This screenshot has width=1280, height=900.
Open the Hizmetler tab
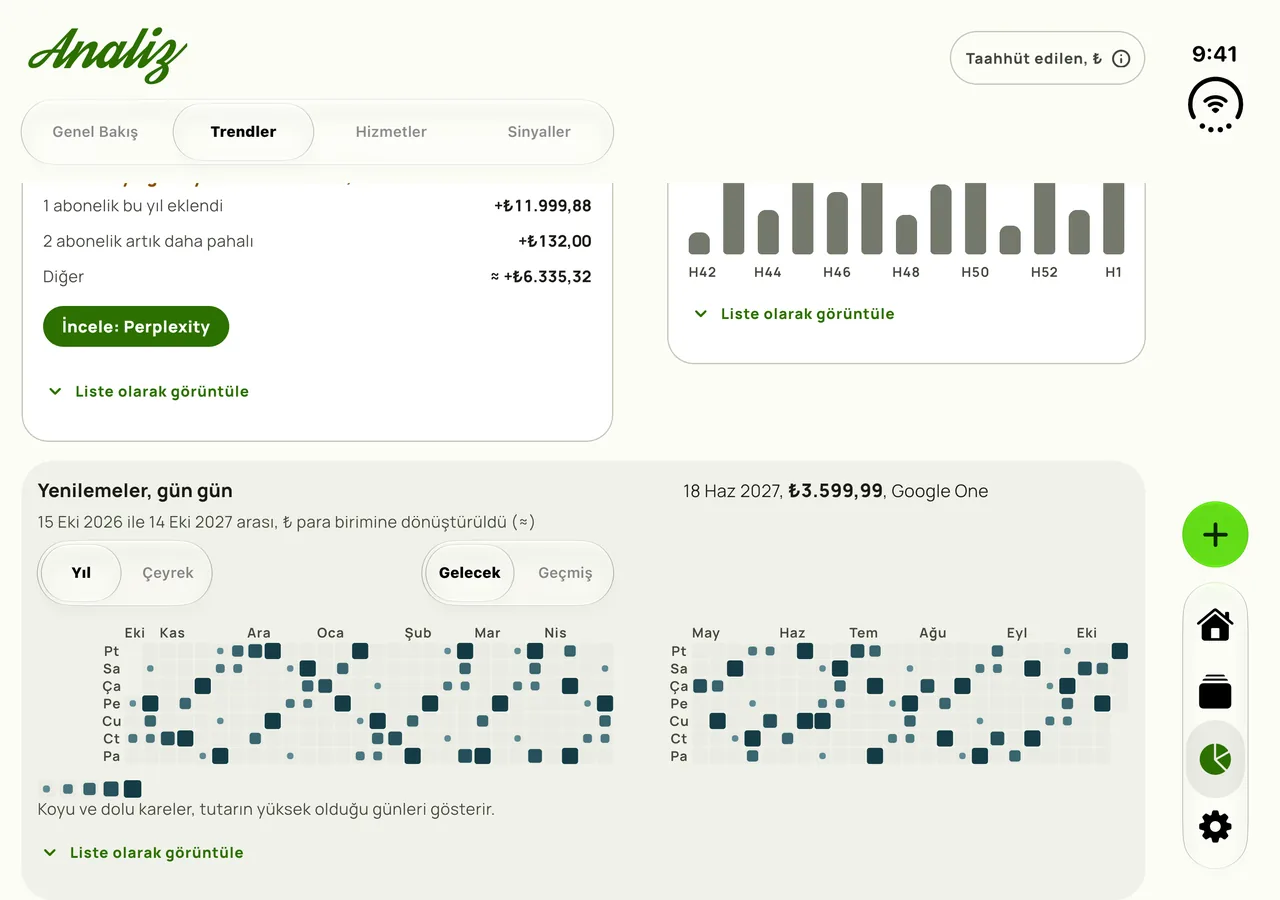[x=391, y=132]
